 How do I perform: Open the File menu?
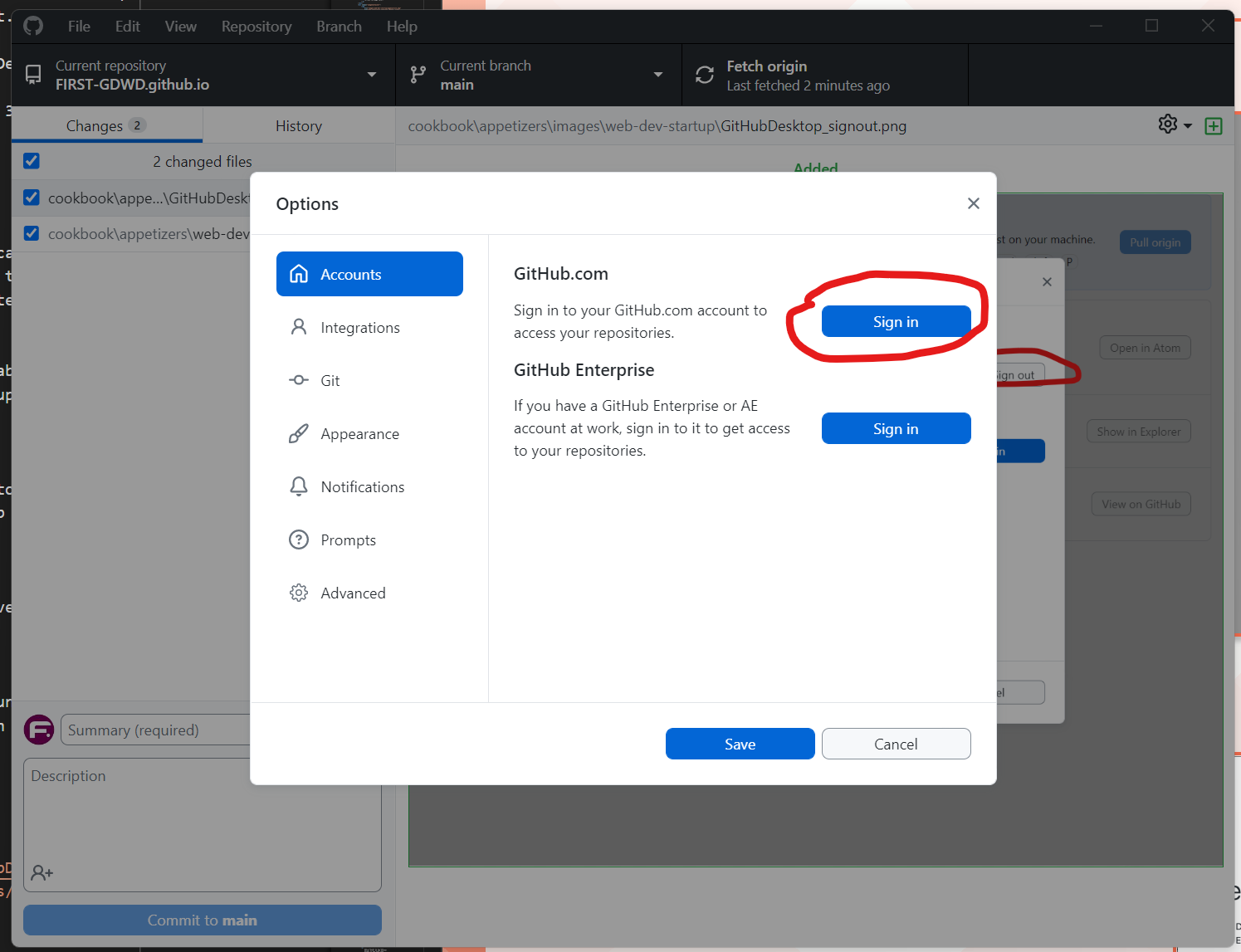[79, 27]
